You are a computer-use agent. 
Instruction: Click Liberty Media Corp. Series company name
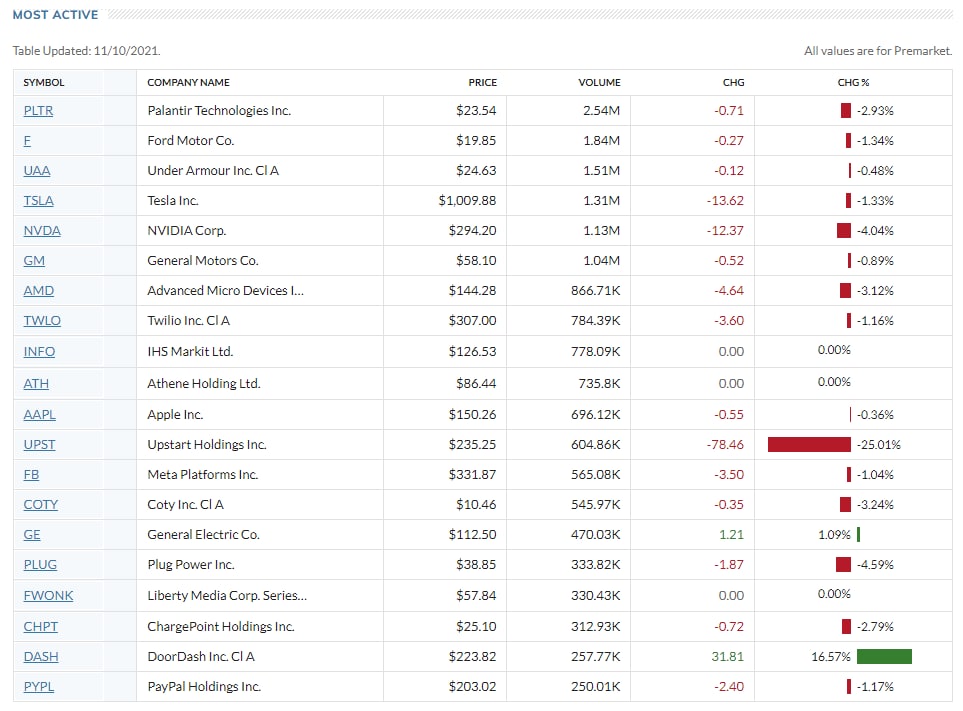pyautogui.click(x=227, y=596)
